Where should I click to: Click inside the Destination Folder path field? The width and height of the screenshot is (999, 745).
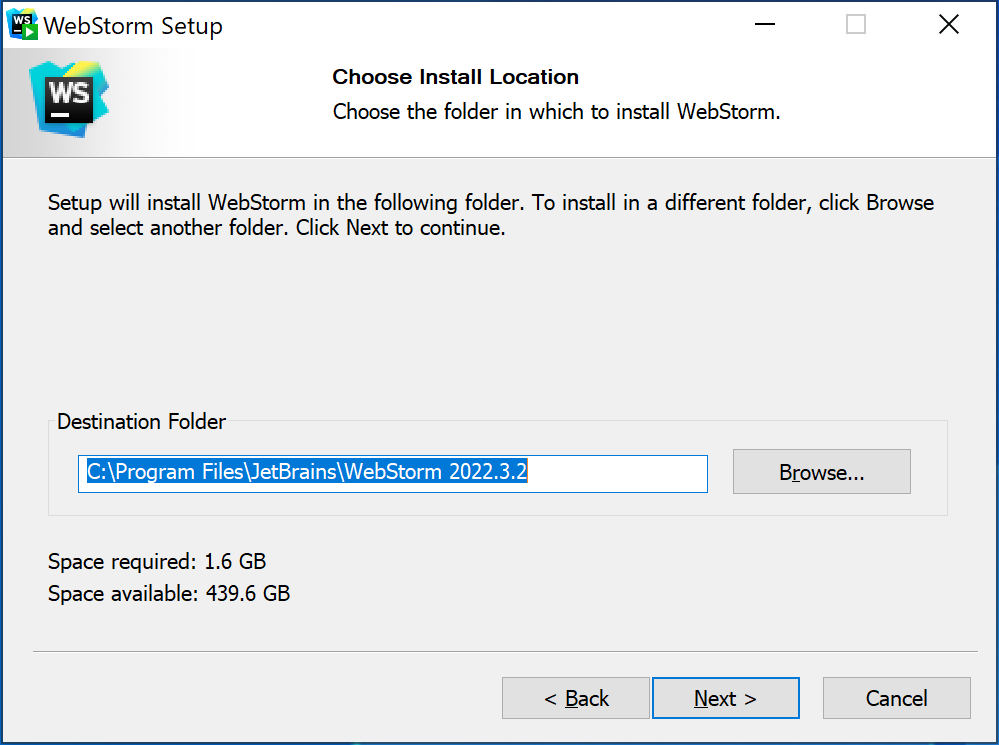pyautogui.click(x=392, y=473)
